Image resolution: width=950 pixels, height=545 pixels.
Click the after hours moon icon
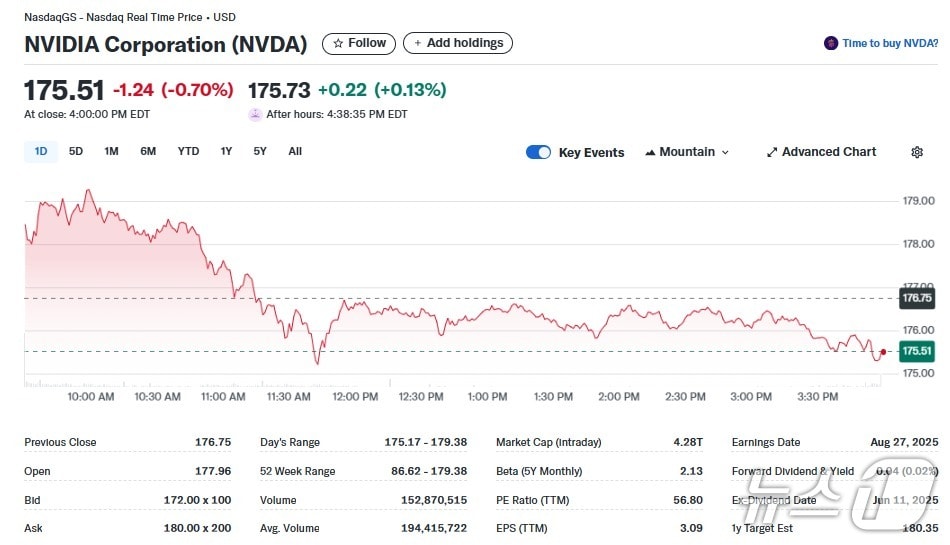[255, 114]
